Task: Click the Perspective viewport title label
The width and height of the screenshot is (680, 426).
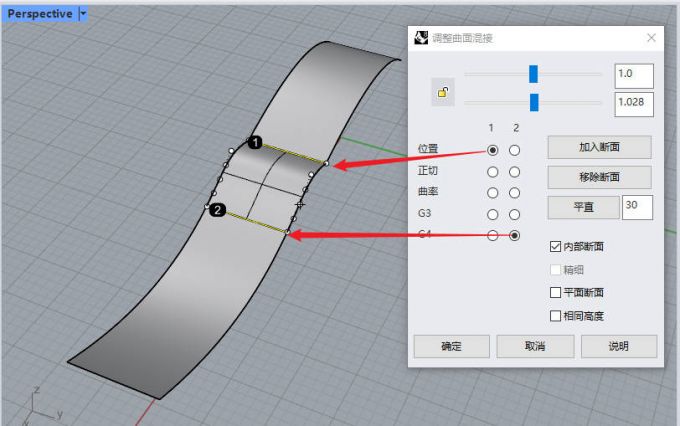Action: (40, 14)
